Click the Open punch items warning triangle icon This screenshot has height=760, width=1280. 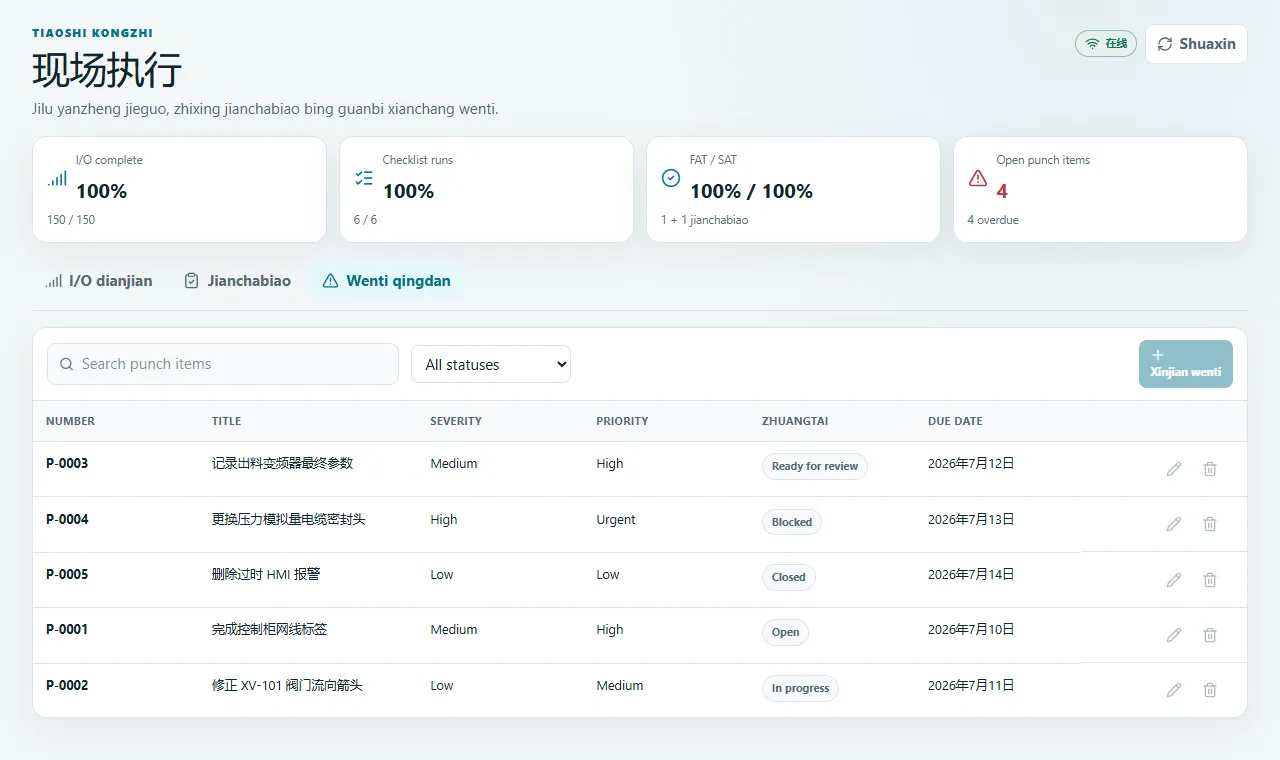pos(978,178)
